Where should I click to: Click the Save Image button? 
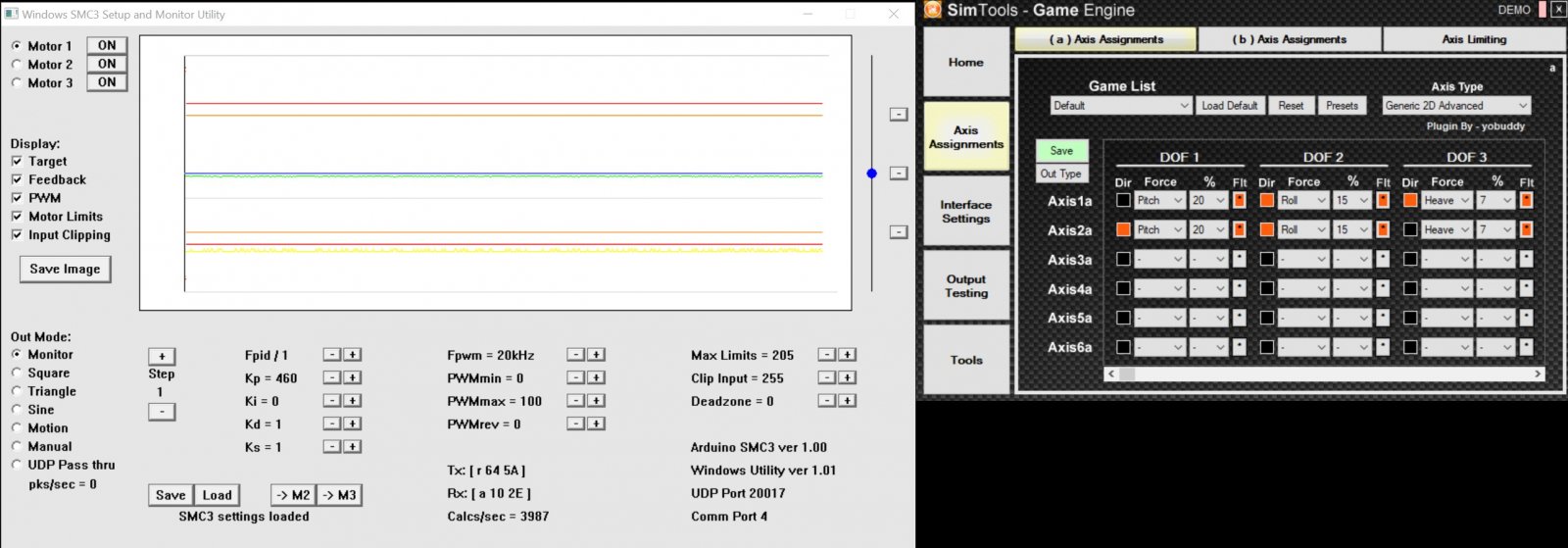coord(65,269)
